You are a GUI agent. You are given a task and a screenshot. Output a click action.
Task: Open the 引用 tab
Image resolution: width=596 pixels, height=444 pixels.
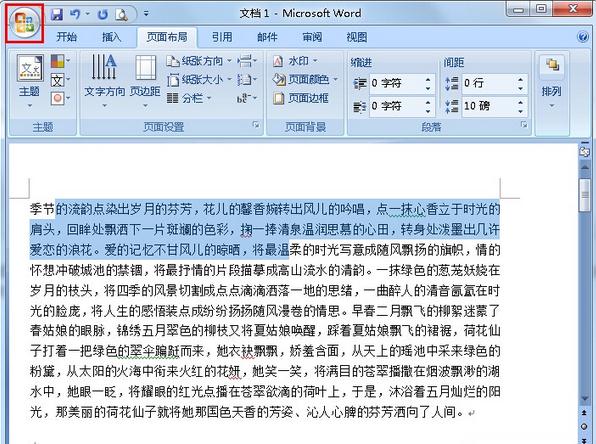222,37
